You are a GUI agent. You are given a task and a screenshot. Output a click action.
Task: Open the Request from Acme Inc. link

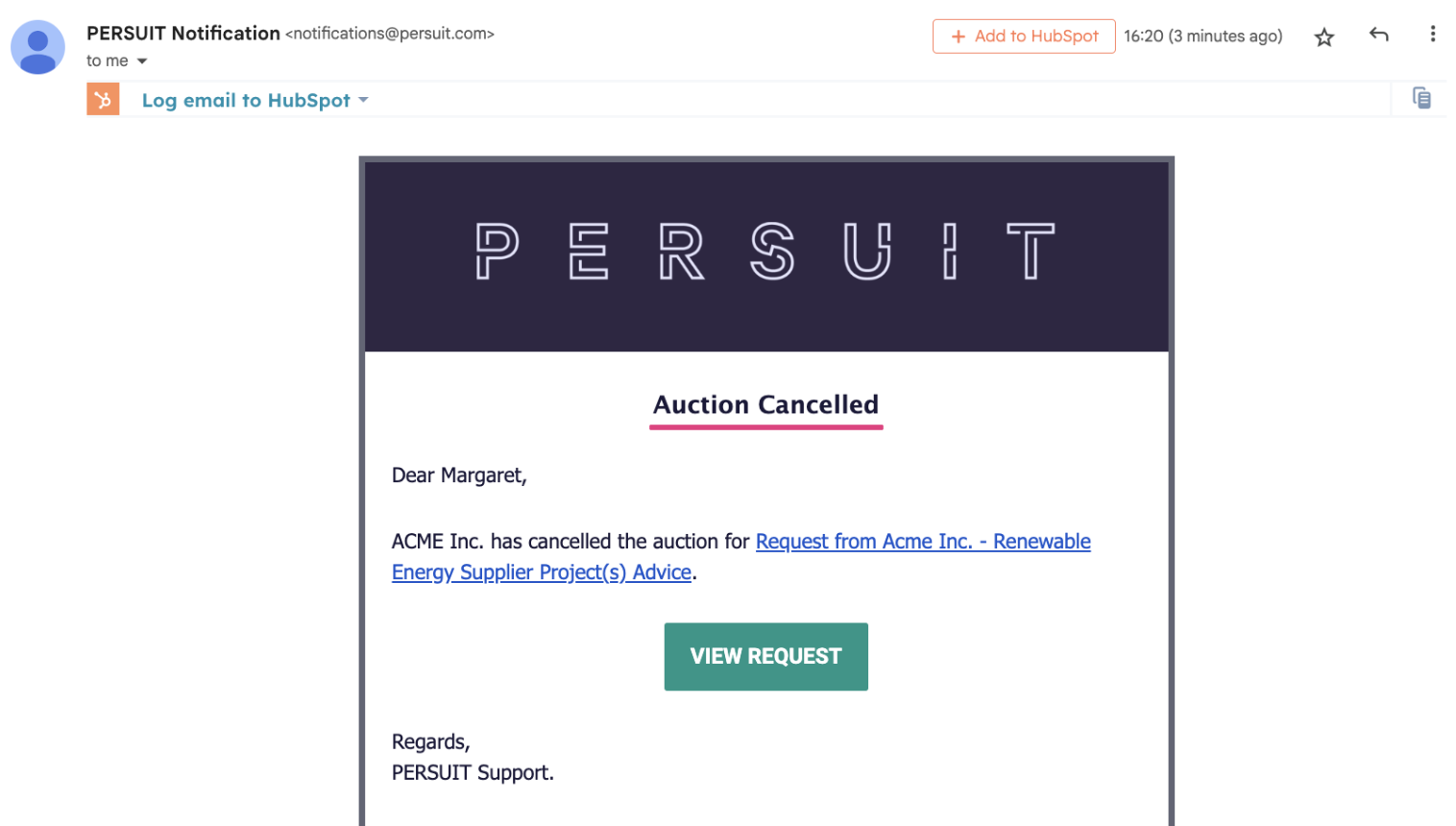741,556
